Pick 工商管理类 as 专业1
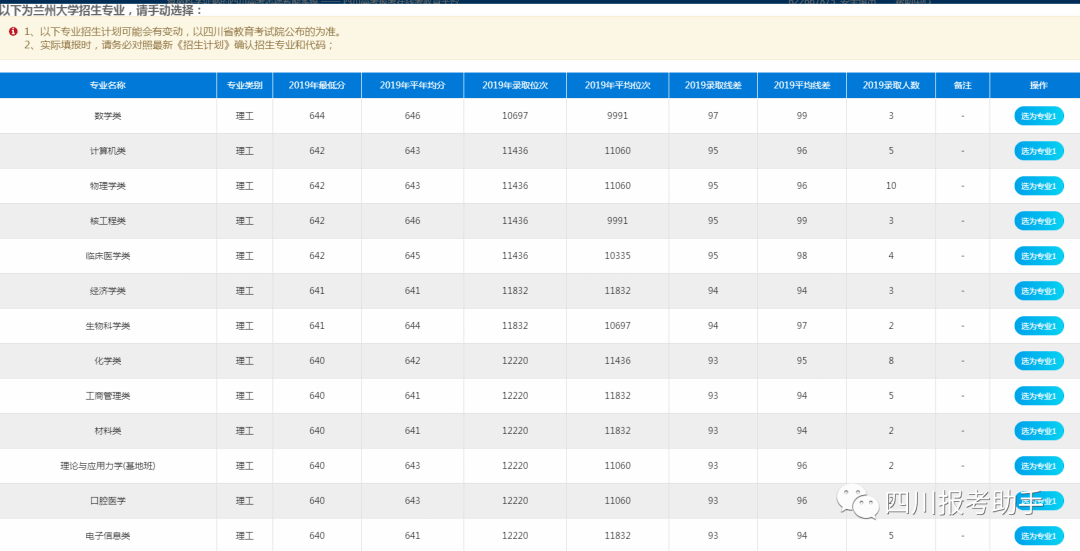Image resolution: width=1080 pixels, height=551 pixels. click(x=1038, y=396)
